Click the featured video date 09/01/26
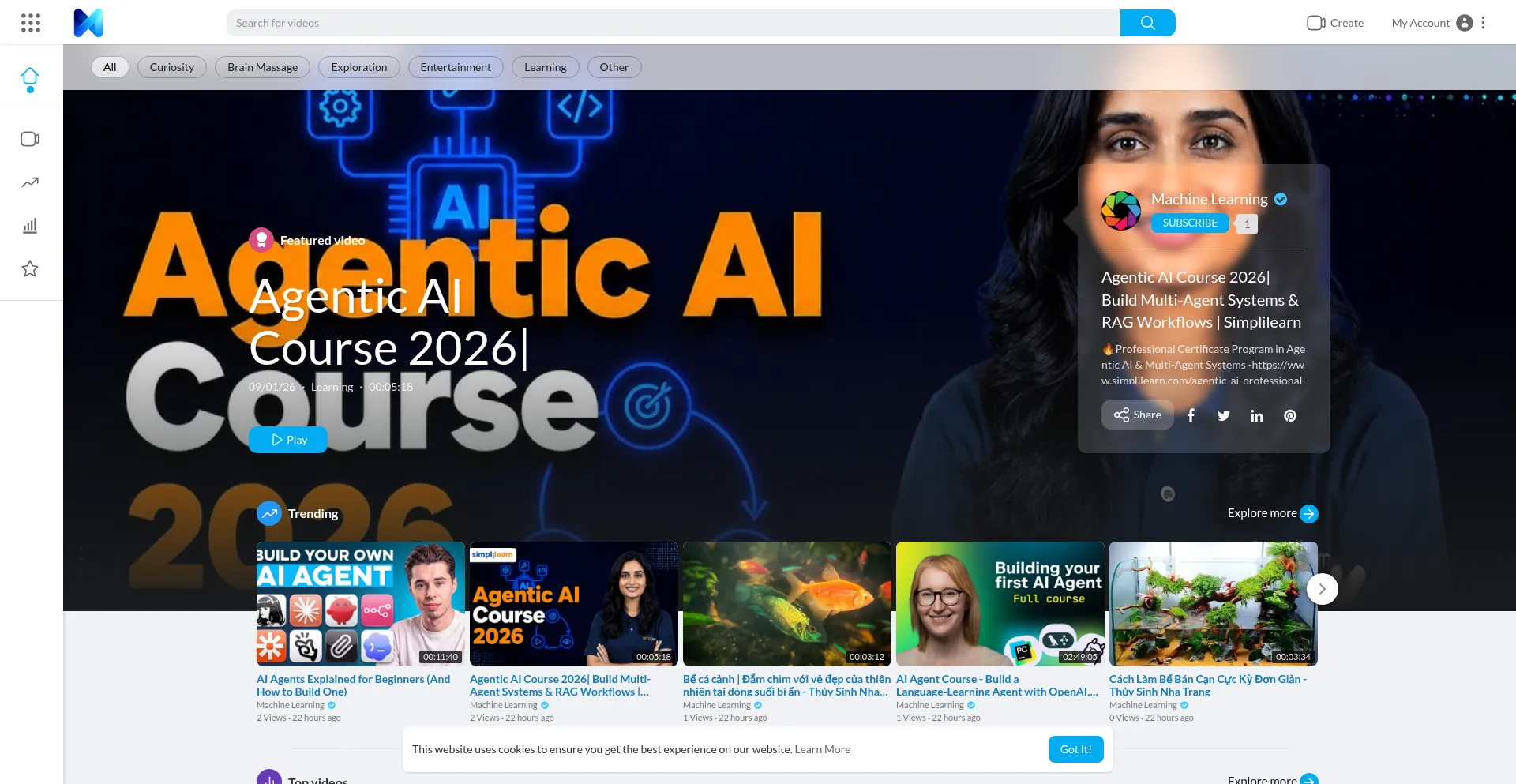Viewport: 1516px width, 784px height. (x=272, y=387)
